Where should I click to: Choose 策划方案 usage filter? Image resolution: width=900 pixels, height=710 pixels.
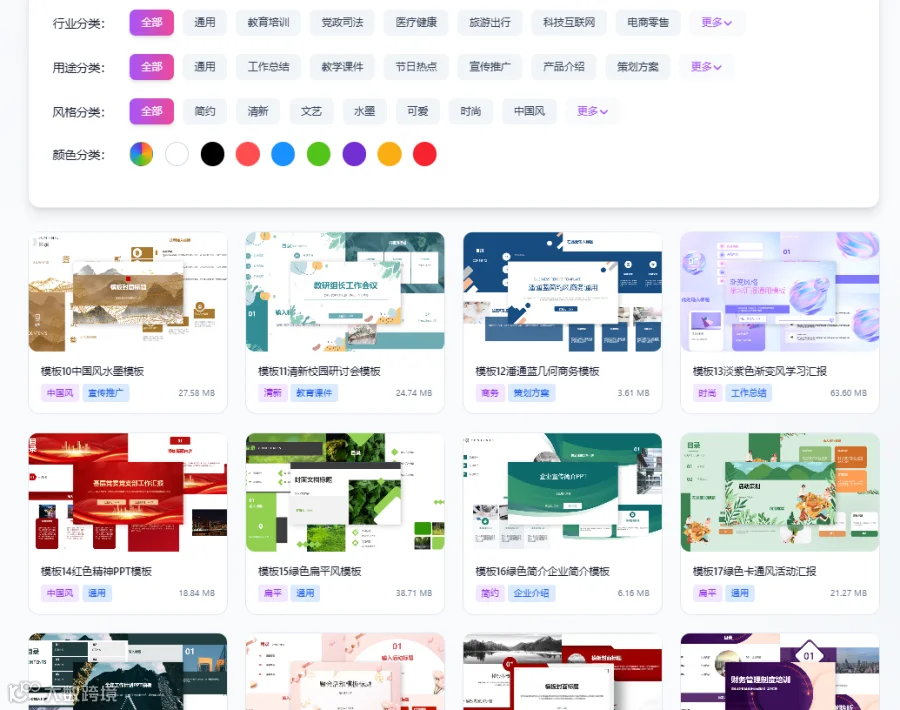click(x=638, y=67)
